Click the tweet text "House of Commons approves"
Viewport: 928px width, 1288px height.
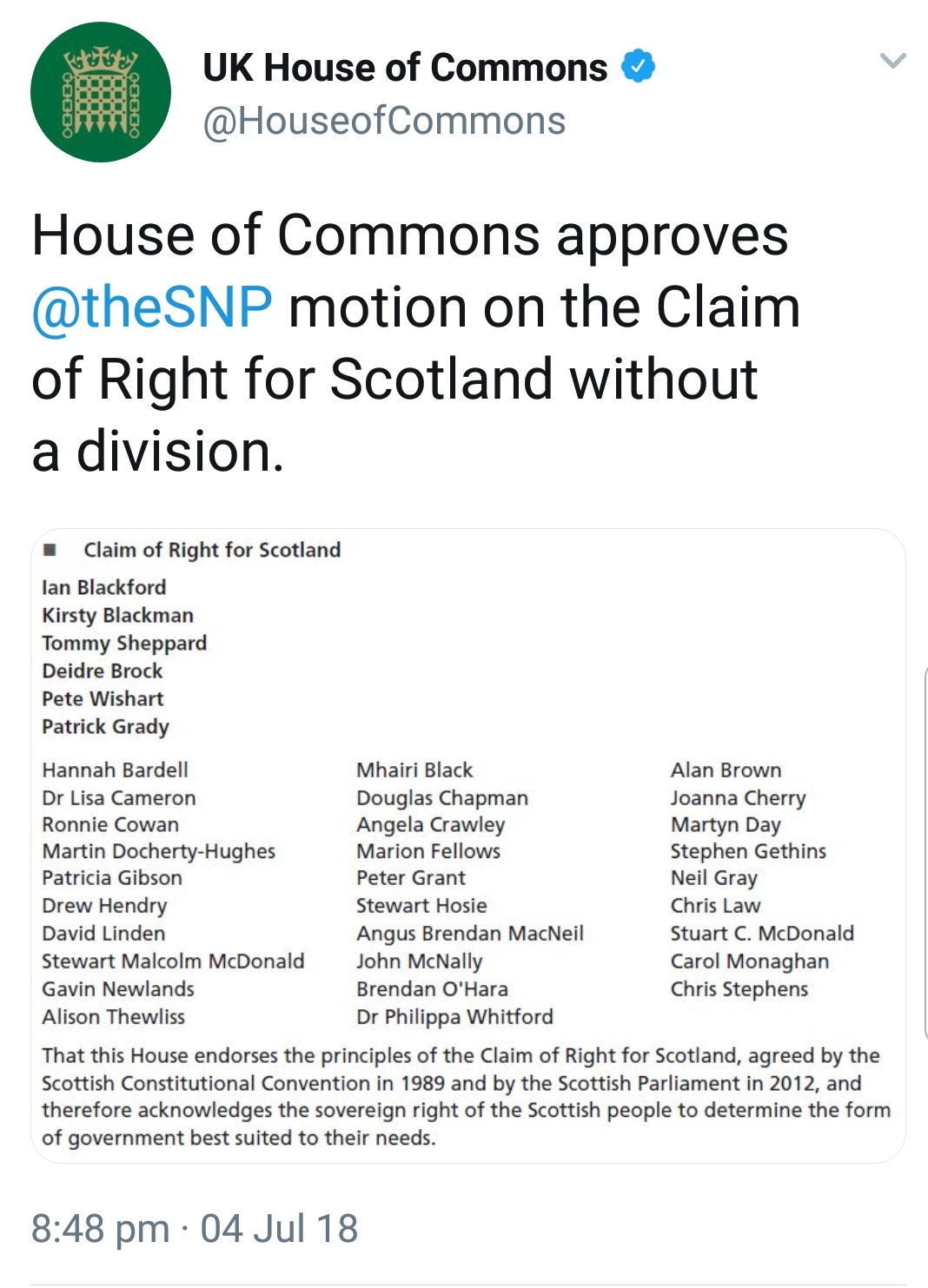[x=410, y=235]
